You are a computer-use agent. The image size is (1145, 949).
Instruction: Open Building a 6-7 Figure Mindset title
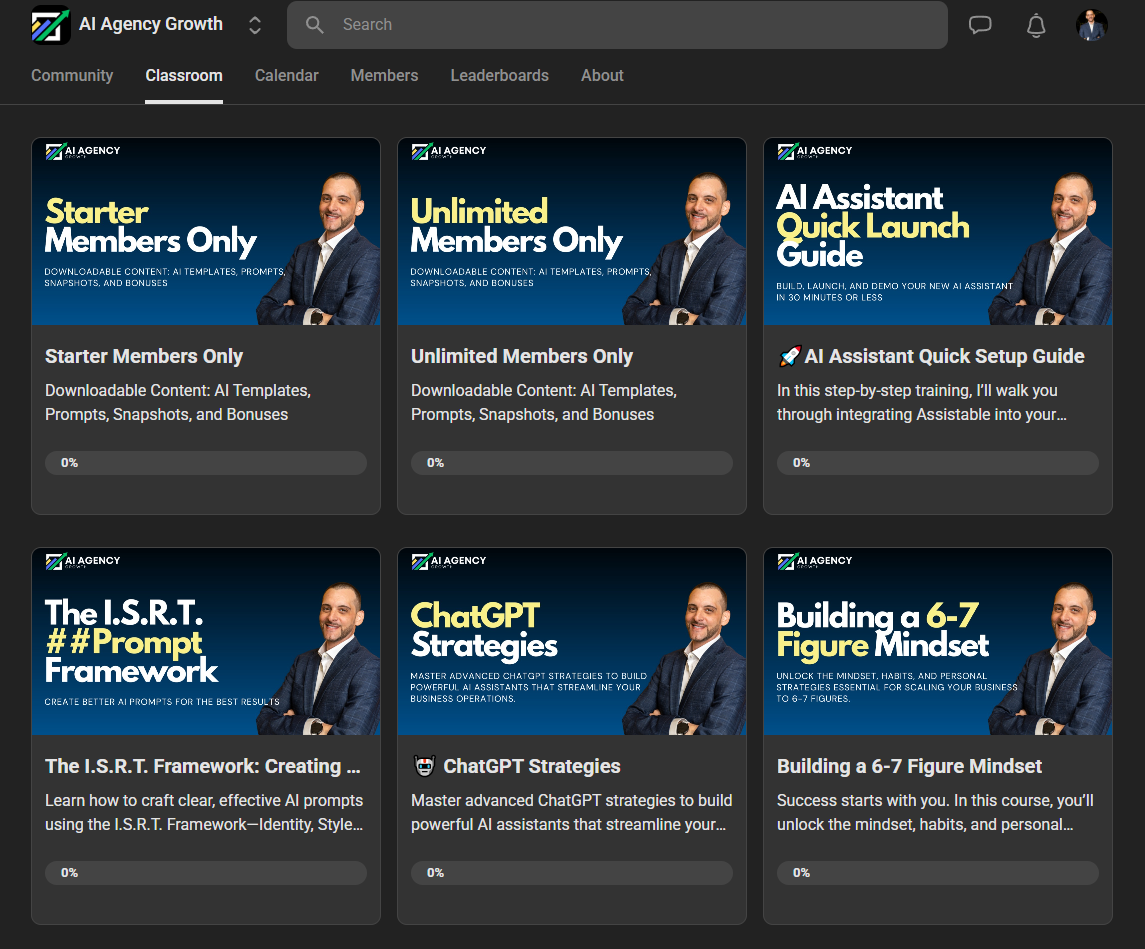[x=909, y=766]
